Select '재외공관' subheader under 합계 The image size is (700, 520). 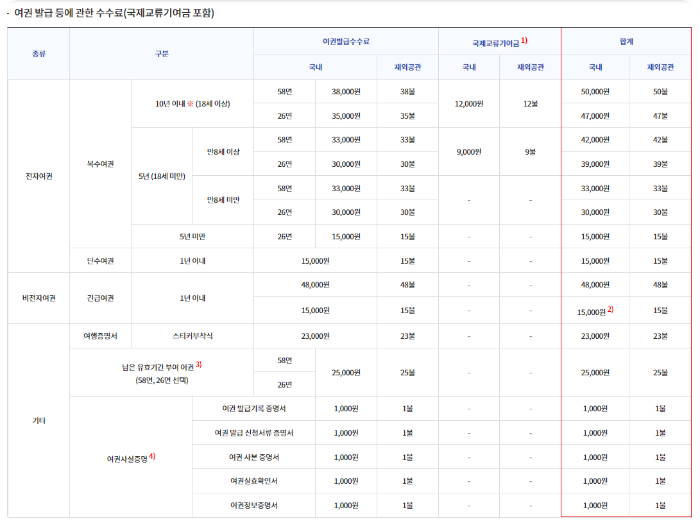660,67
